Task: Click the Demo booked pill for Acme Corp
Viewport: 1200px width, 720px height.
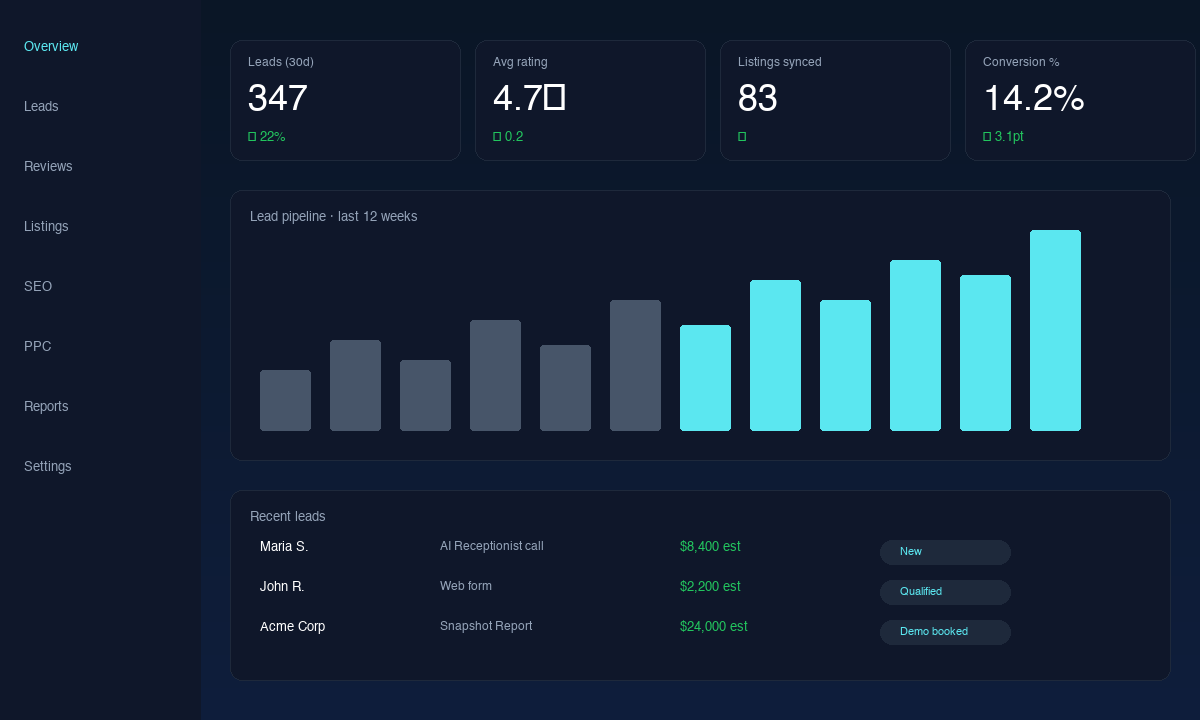Action: [945, 632]
